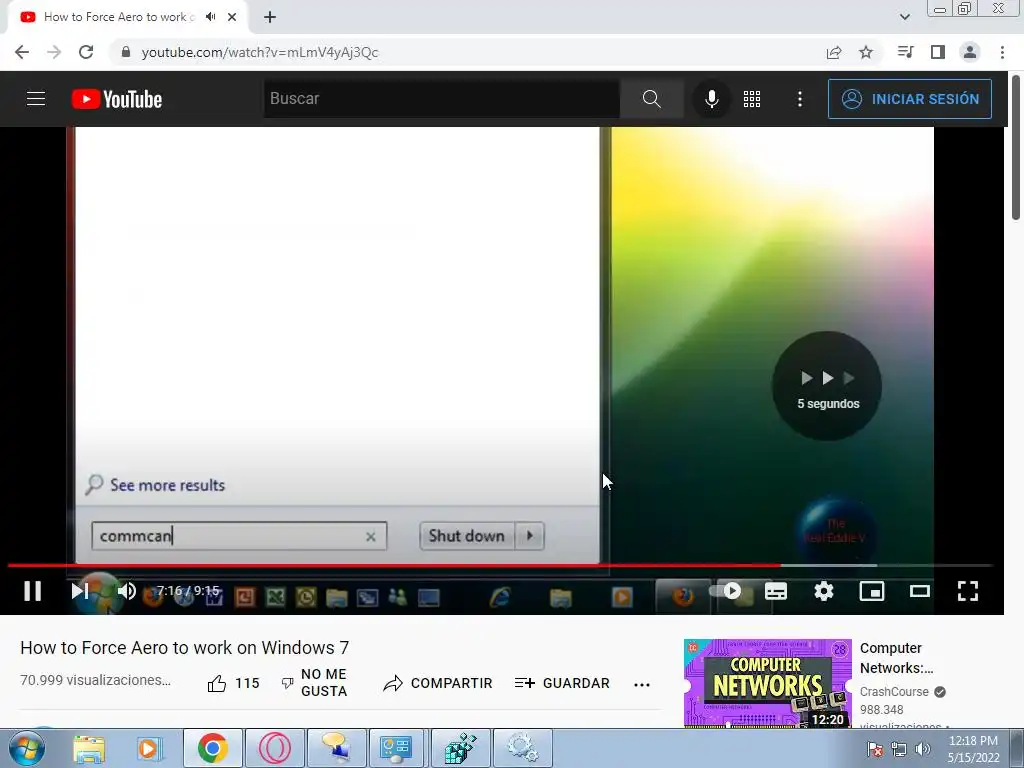
Task: Seek on the red video progress bar
Action: point(394,565)
